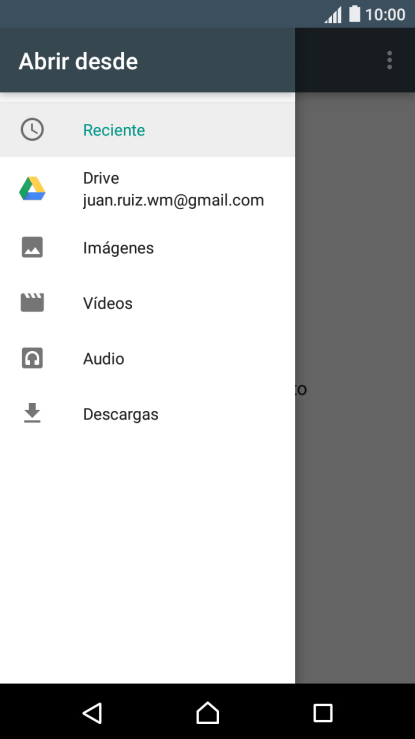
Task: Choose Audio from the drawer list
Action: (x=147, y=358)
